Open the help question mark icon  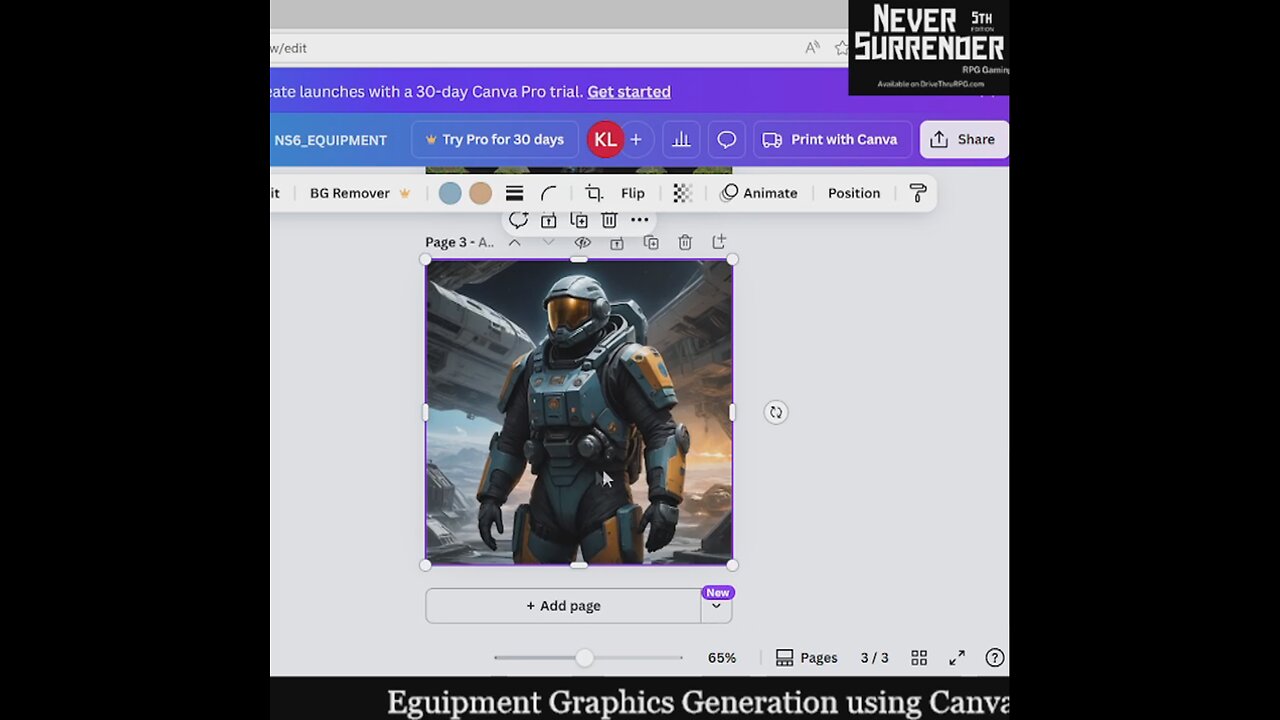[x=995, y=658]
